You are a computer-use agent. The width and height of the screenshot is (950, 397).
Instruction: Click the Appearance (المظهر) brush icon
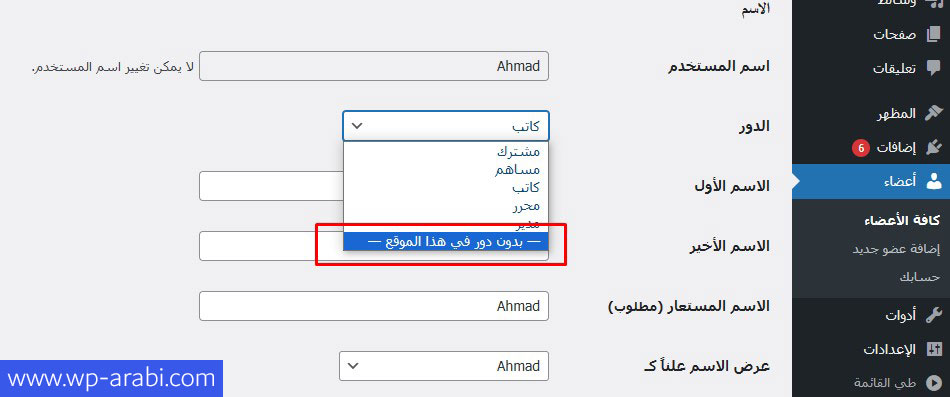934,113
